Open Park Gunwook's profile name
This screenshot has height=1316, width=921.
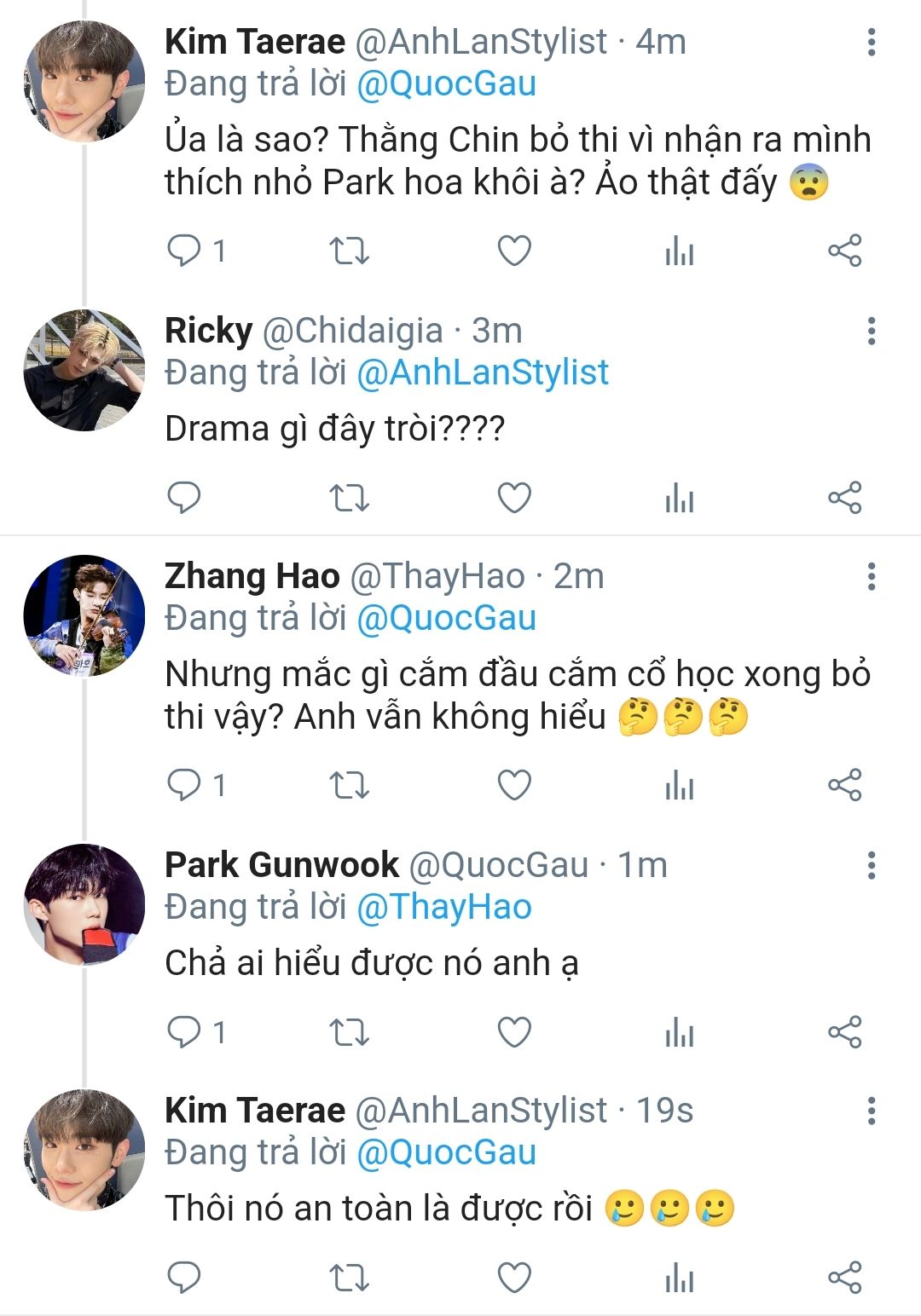click(281, 865)
